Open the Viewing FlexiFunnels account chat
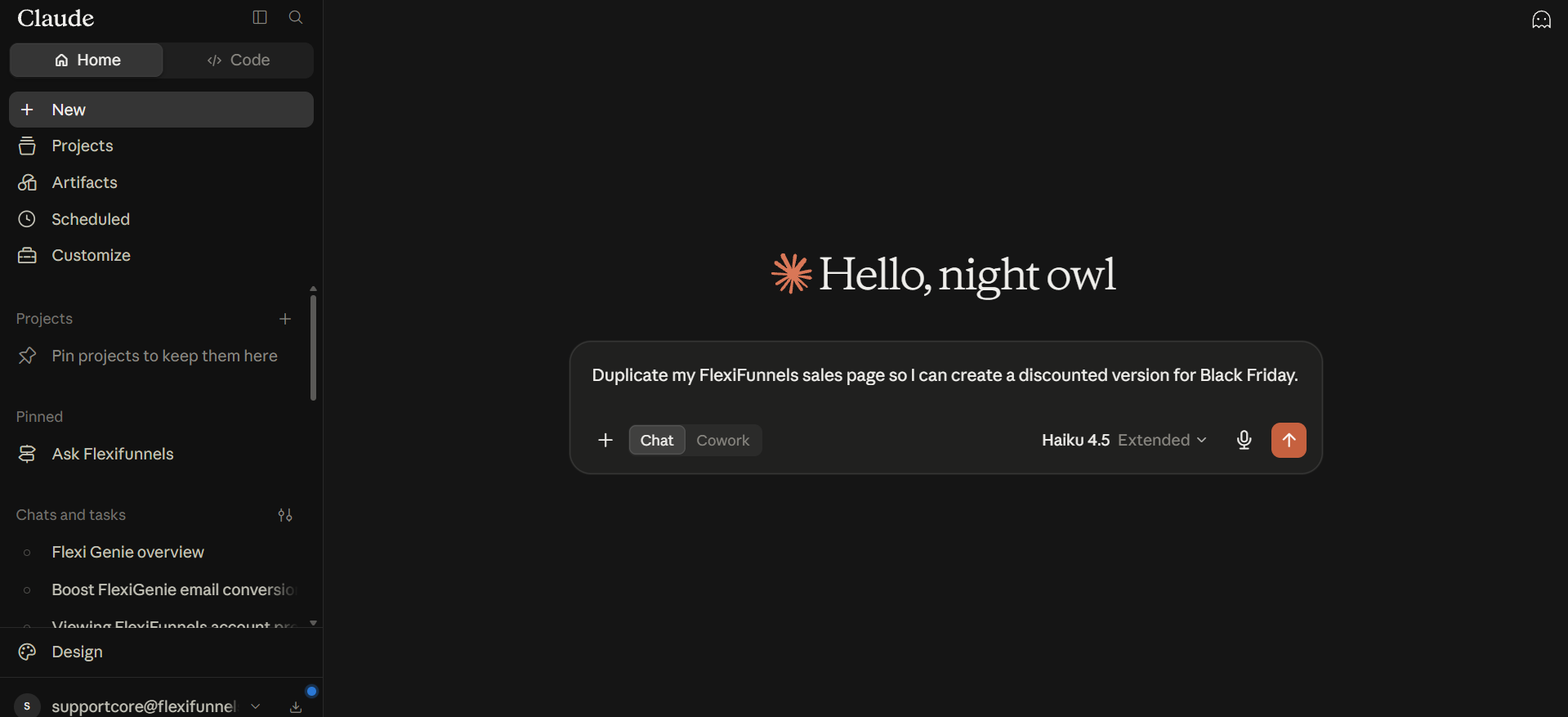The height and width of the screenshot is (717, 1568). pos(155,624)
